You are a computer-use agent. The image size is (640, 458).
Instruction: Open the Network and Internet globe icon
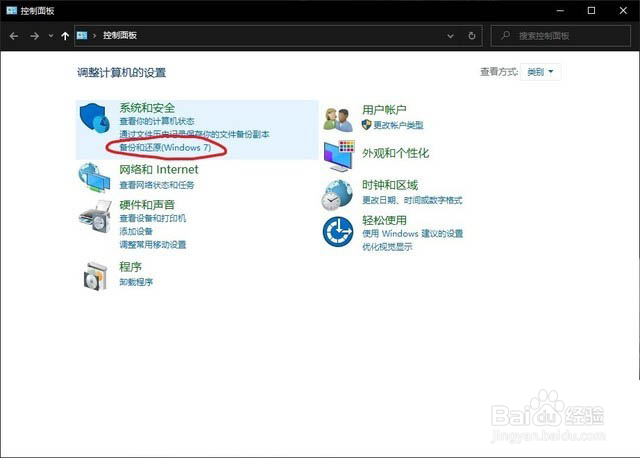(95, 178)
